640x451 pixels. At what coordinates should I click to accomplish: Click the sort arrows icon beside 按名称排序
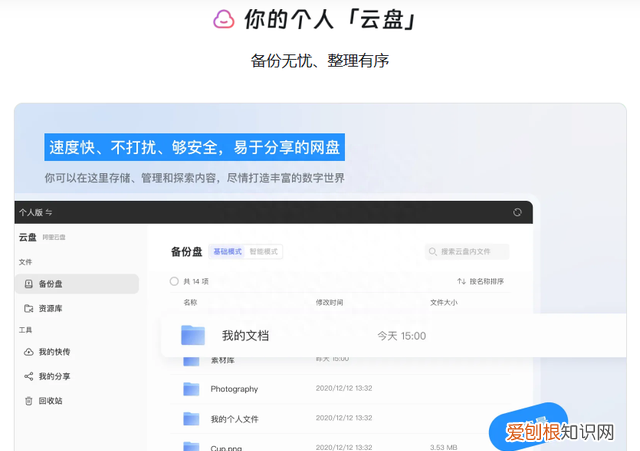pos(461,281)
